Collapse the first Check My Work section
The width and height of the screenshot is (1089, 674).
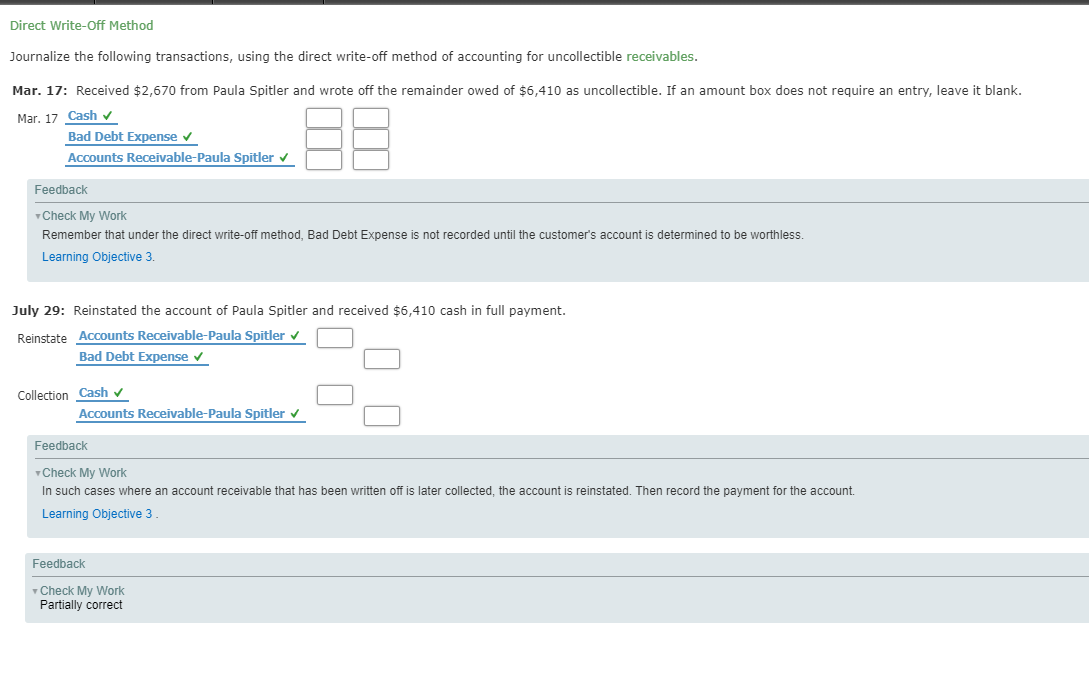pos(38,215)
